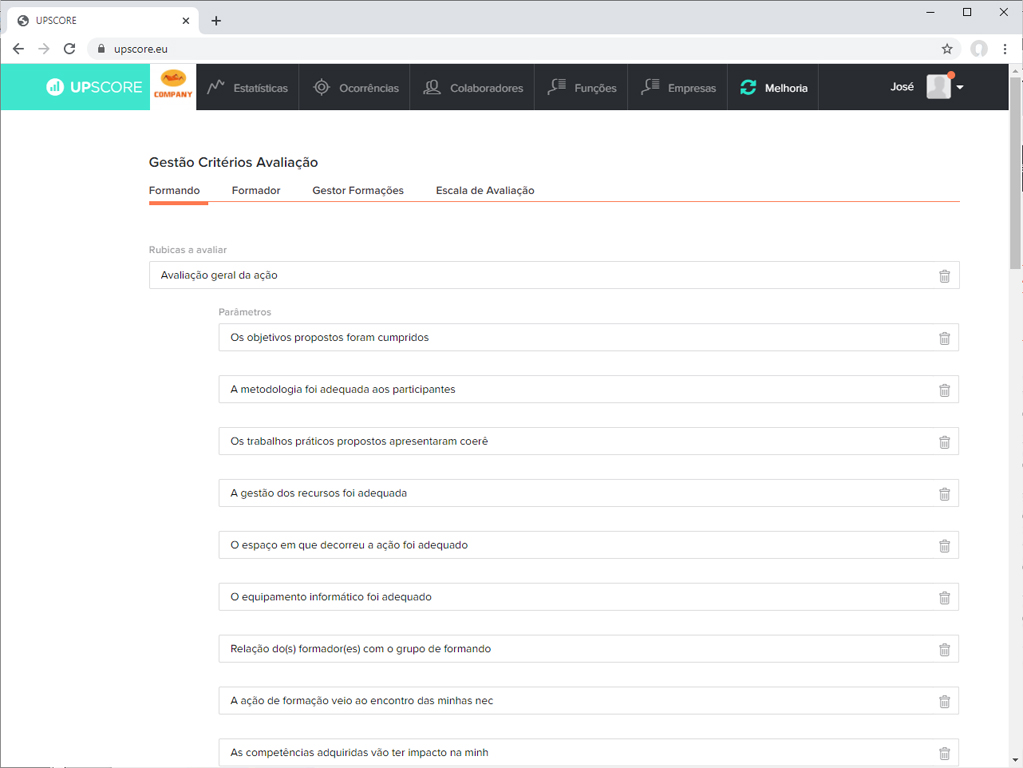Edit 'Os trabalhos práticos propostos' field
The height and width of the screenshot is (768, 1023).
pos(588,441)
